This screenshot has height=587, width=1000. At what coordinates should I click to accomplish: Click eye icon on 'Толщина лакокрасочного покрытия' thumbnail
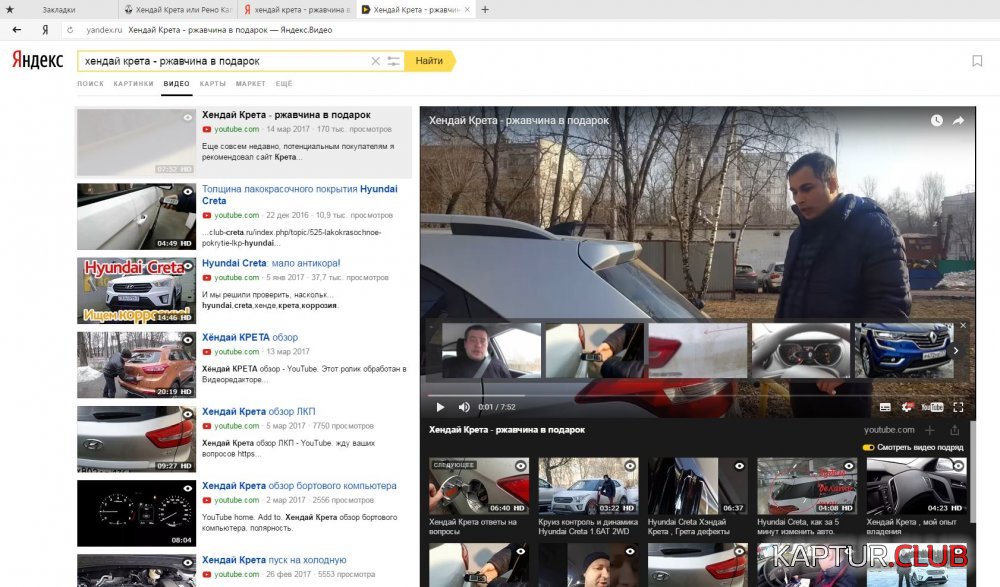[x=188, y=191]
